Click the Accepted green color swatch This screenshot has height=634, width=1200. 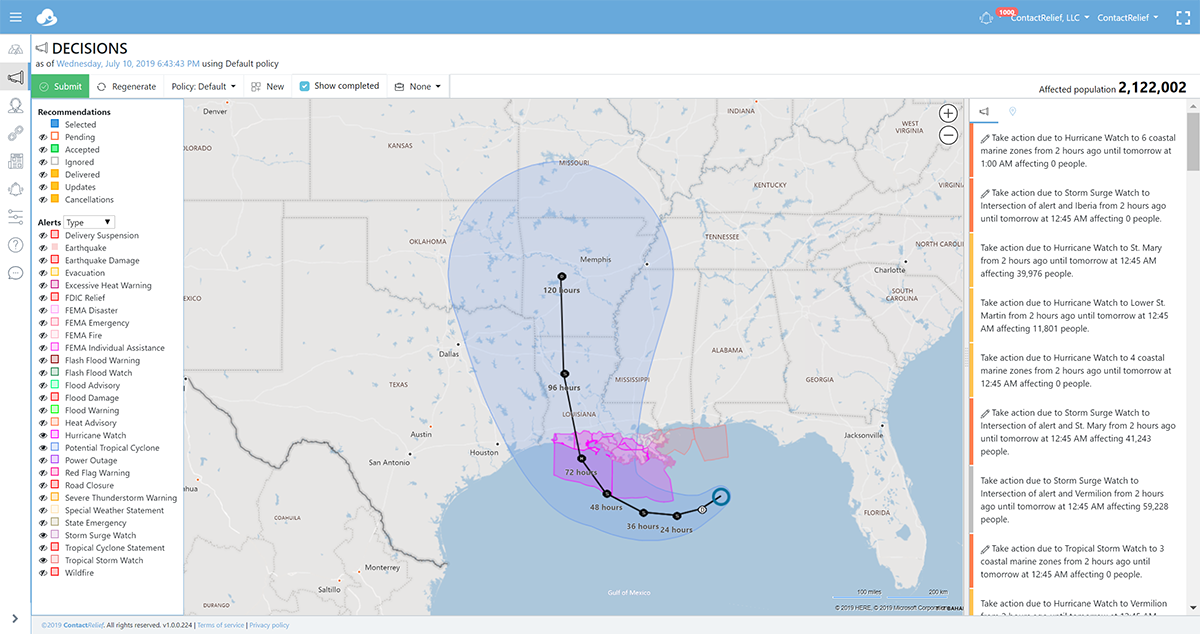click(x=56, y=150)
